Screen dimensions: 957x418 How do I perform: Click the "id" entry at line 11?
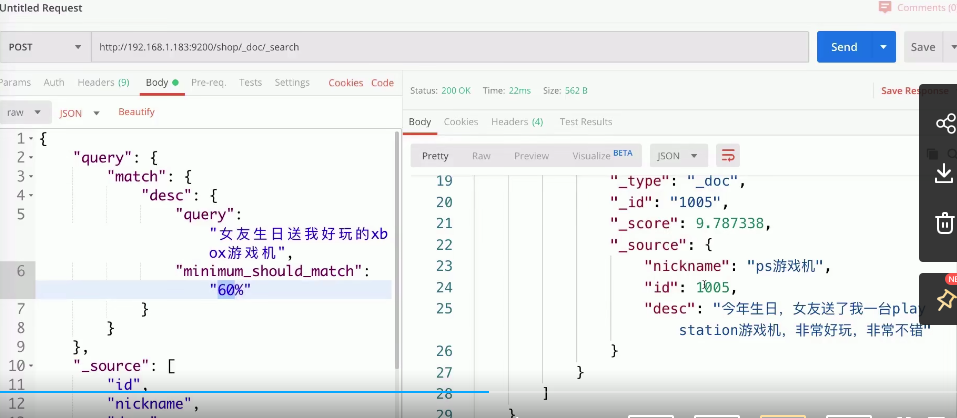coord(128,384)
